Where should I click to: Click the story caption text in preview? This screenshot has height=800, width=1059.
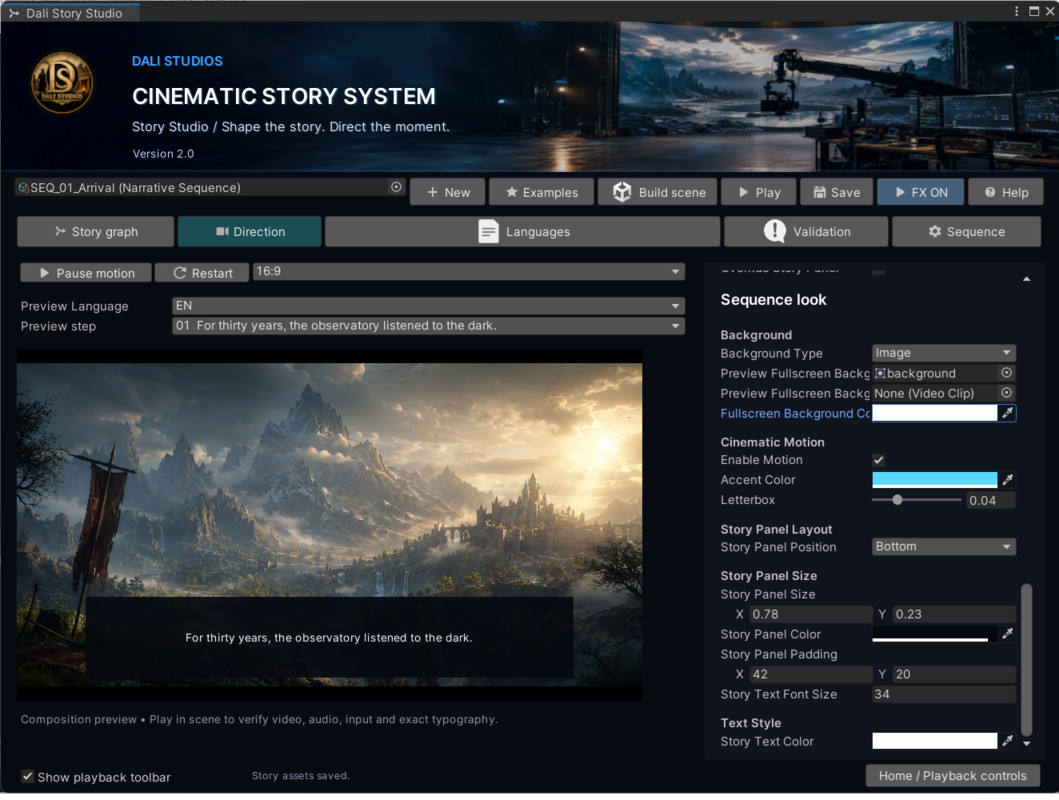pyautogui.click(x=329, y=638)
